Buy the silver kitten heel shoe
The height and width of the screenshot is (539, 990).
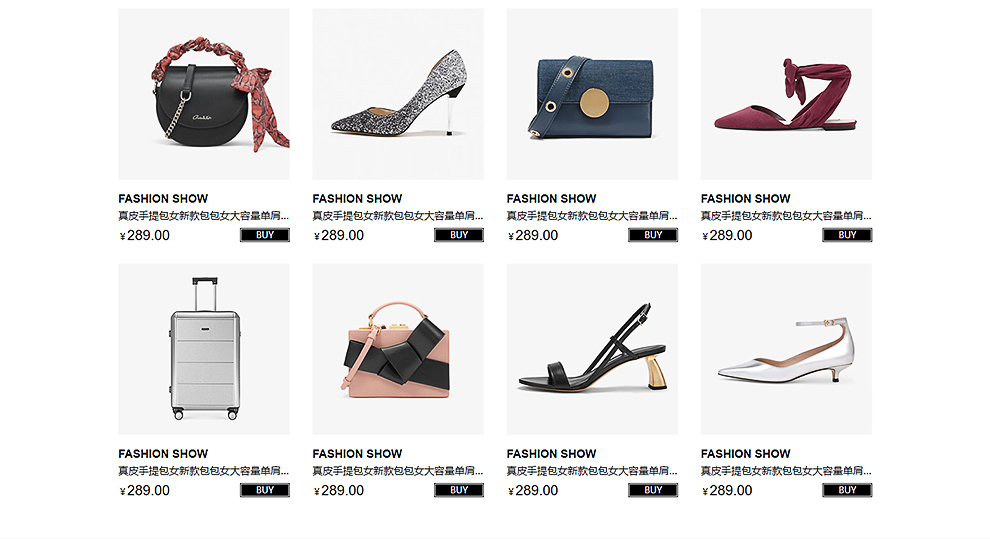click(847, 490)
